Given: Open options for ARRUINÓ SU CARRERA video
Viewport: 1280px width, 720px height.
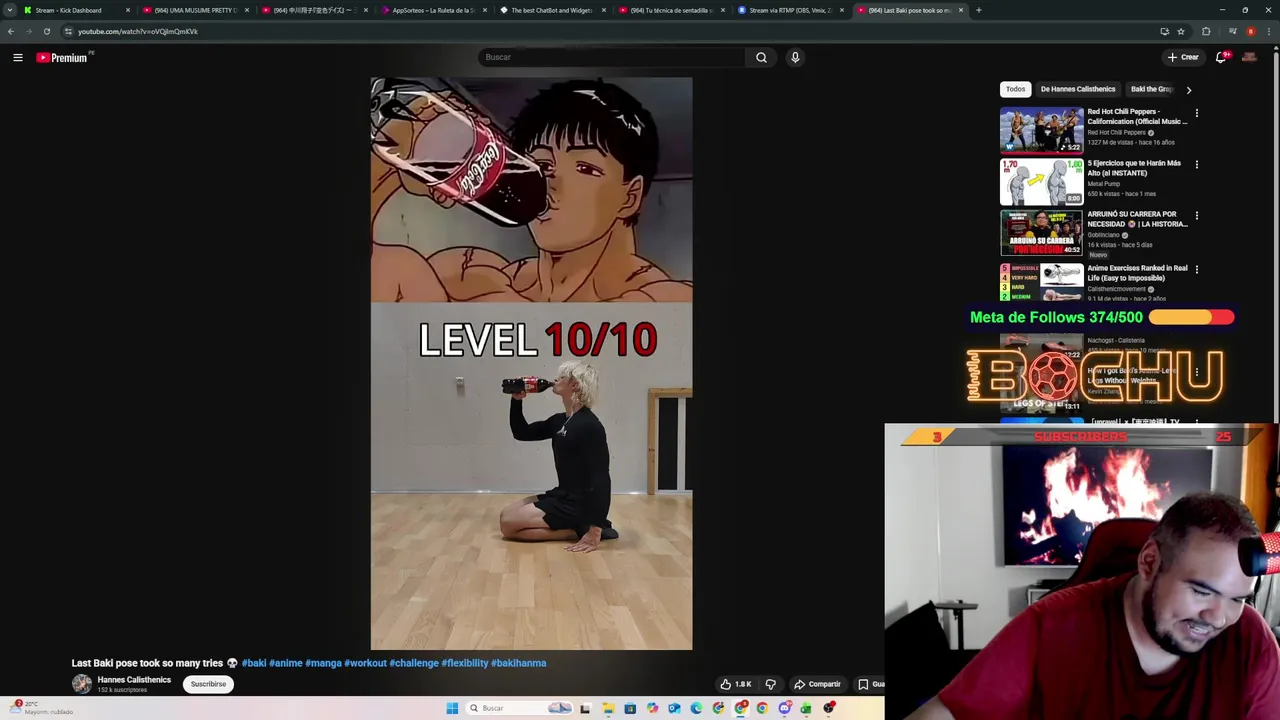Looking at the screenshot, I should 1196,215.
